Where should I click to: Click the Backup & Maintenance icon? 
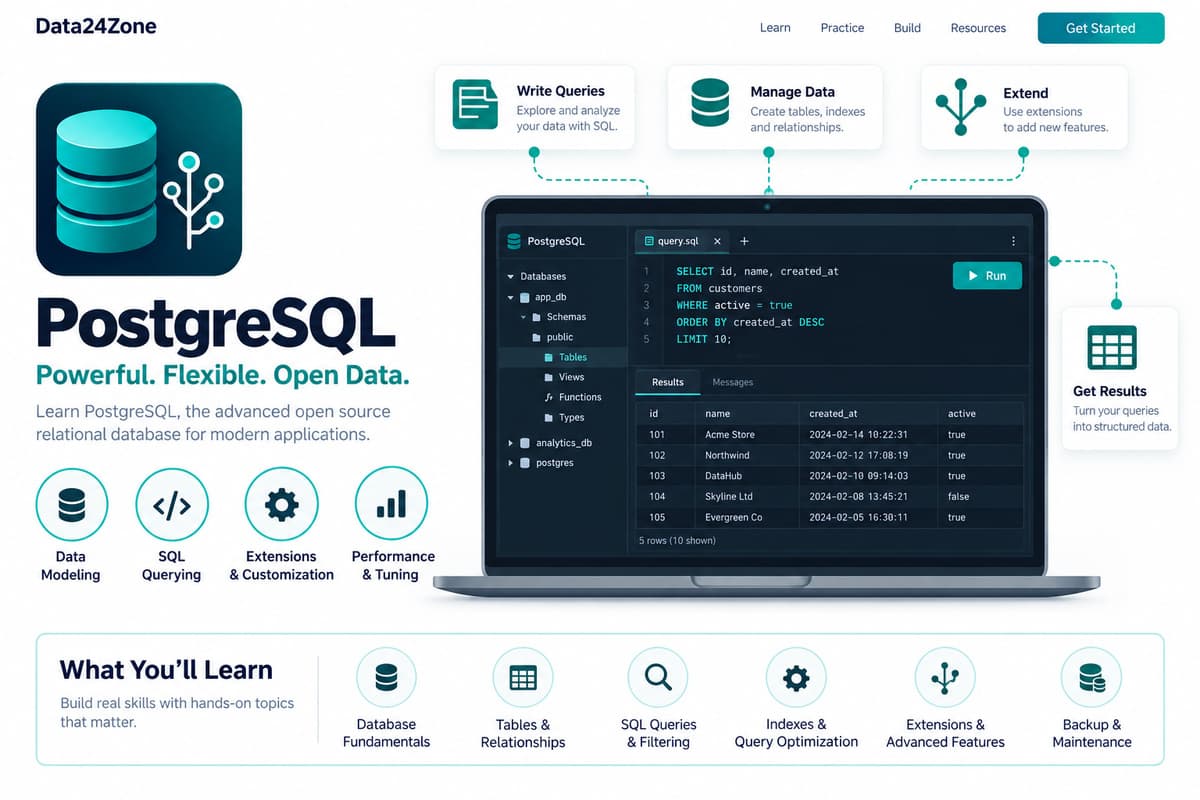tap(1091, 678)
